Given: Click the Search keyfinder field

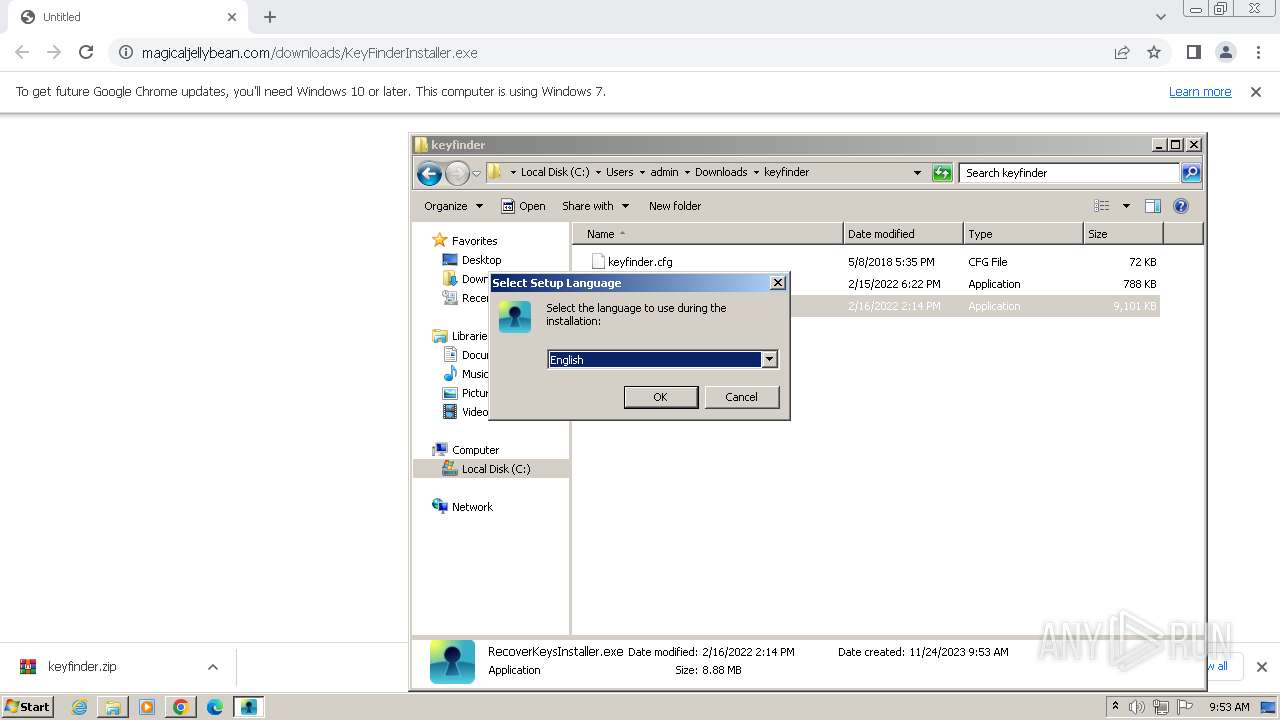Looking at the screenshot, I should pos(1070,173).
